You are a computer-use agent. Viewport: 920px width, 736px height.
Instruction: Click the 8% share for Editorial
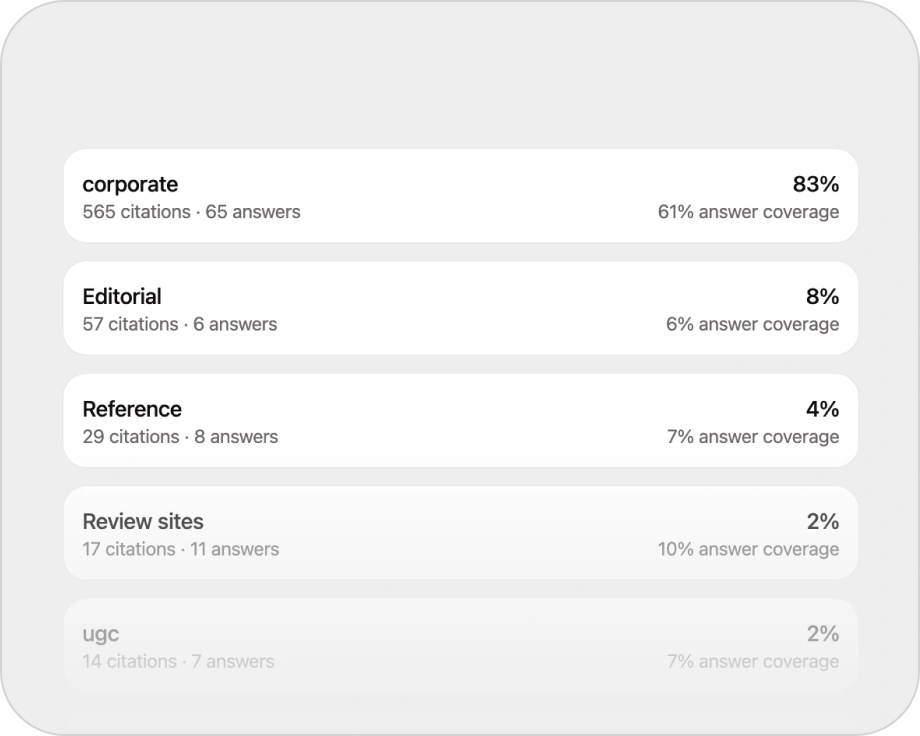click(x=822, y=297)
